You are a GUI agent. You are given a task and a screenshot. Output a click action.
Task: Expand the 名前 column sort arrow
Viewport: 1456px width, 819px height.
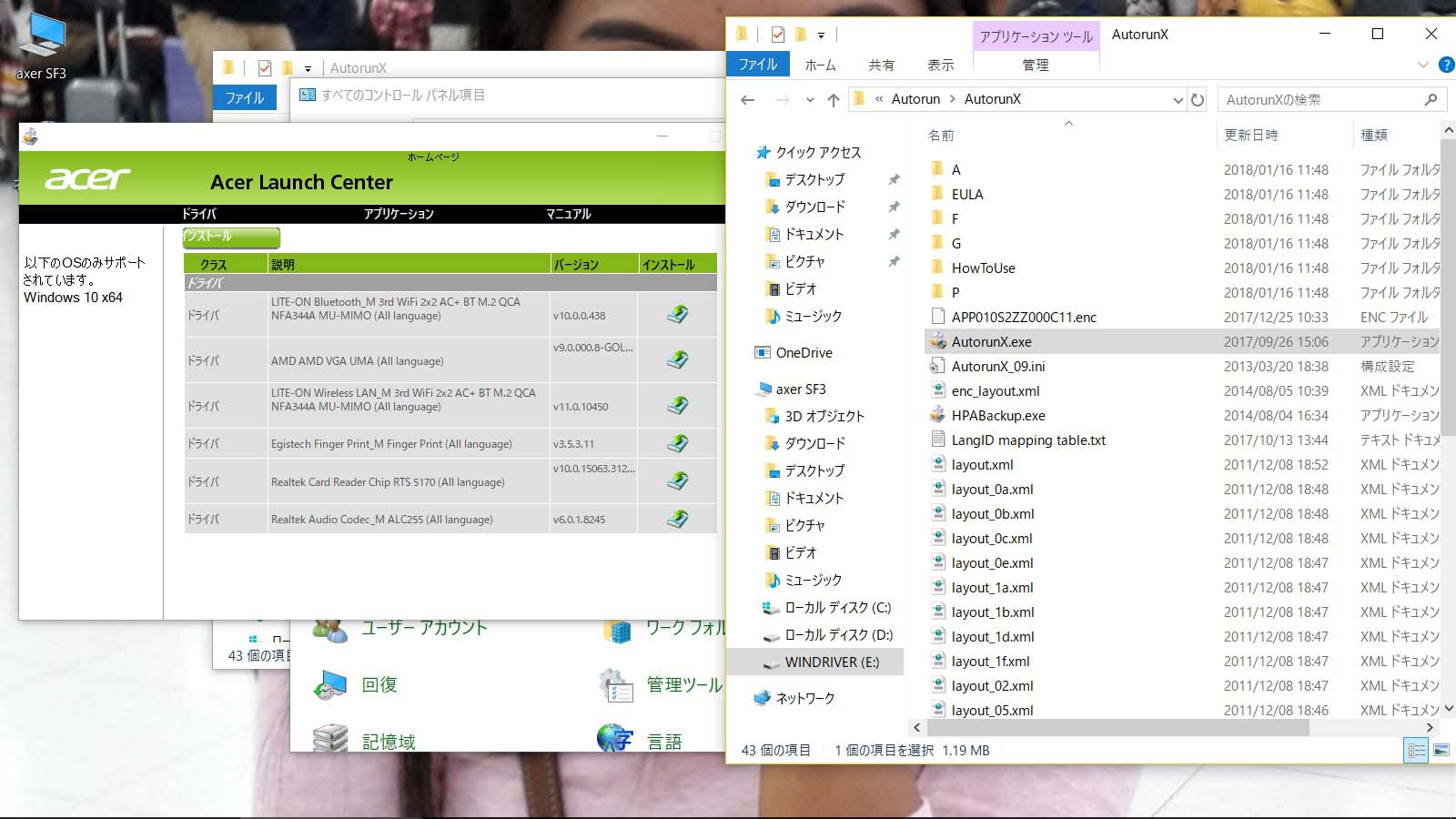click(x=1068, y=124)
